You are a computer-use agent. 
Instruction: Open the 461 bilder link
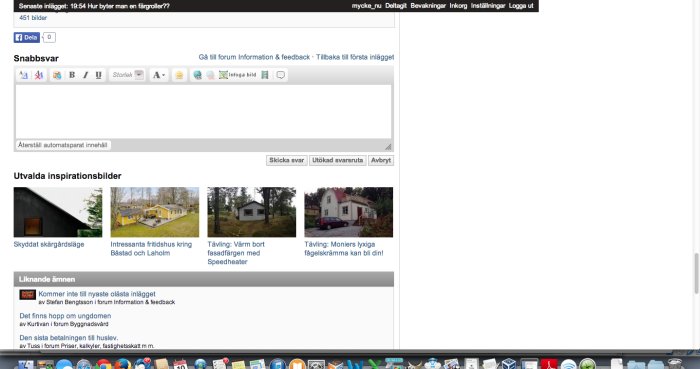click(x=33, y=18)
